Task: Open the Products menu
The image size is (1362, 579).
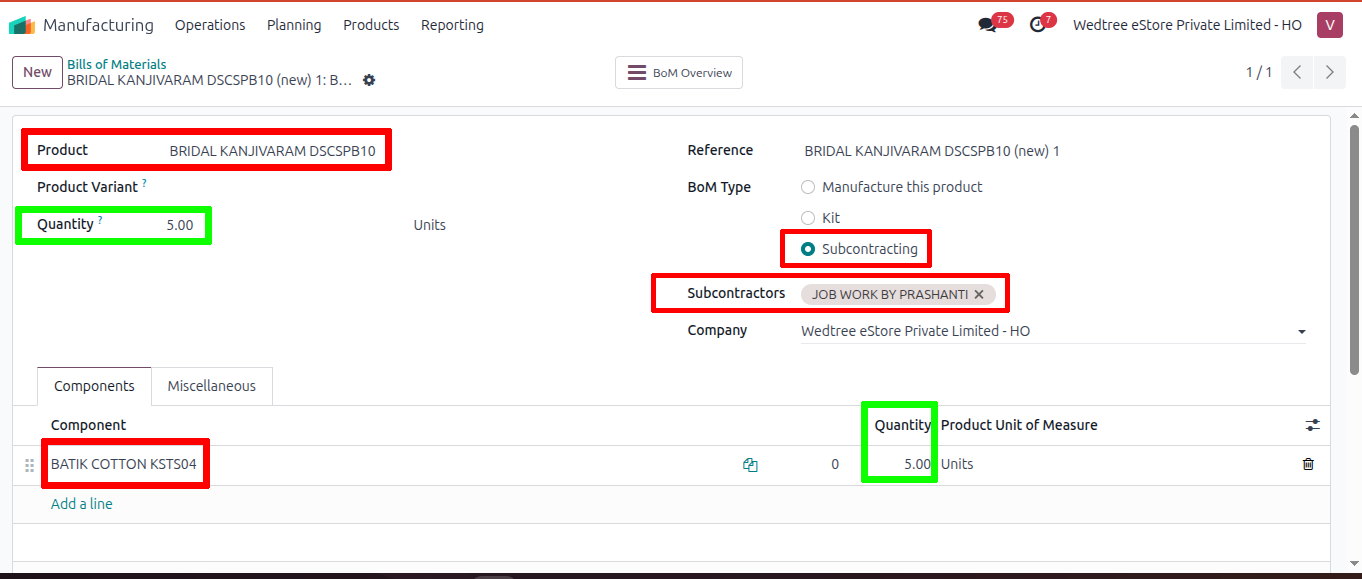Action: (371, 25)
